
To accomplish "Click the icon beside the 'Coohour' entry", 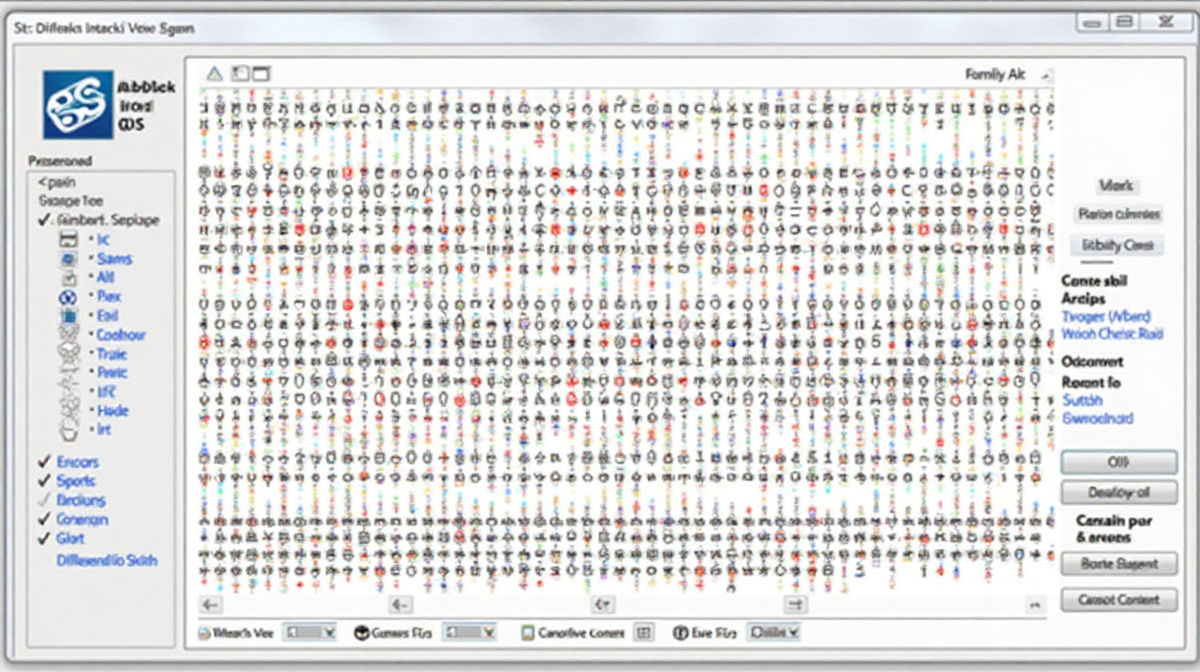I will point(70,335).
